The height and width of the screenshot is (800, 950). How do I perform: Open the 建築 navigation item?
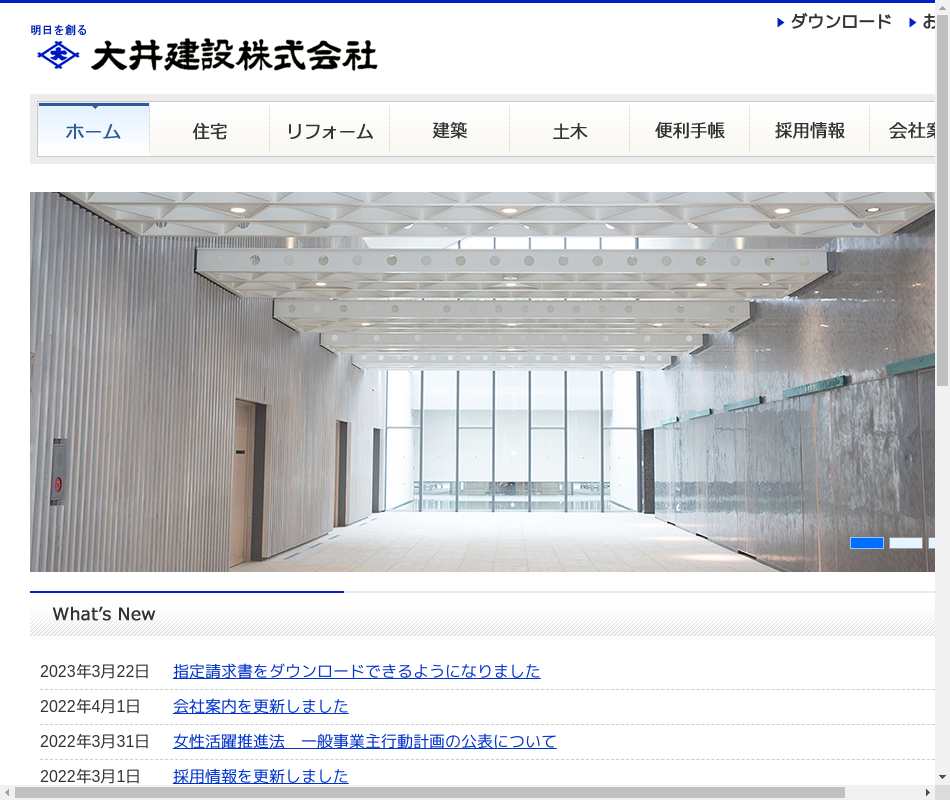coord(450,130)
